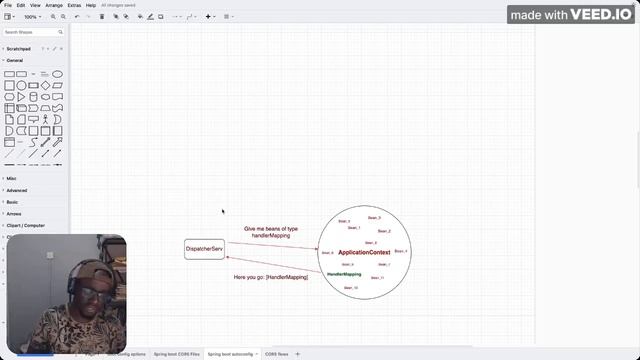Image resolution: width=640 pixels, height=360 pixels.
Task: Open the Extras menu
Action: pyautogui.click(x=74, y=5)
